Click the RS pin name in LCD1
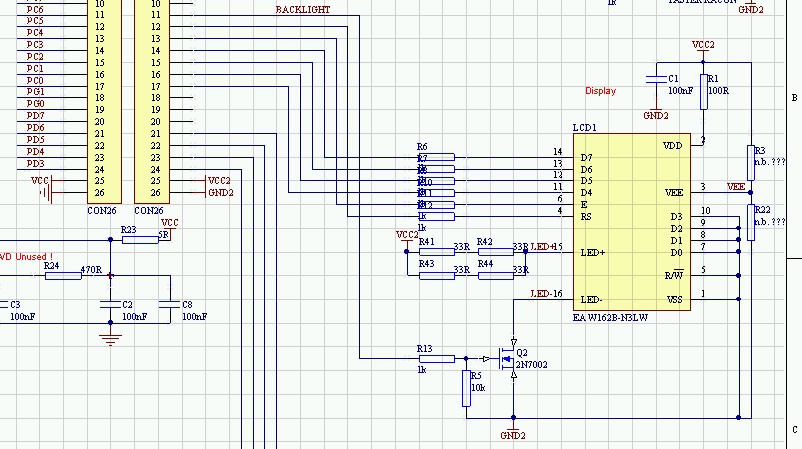This screenshot has width=802, height=449. tap(586, 217)
